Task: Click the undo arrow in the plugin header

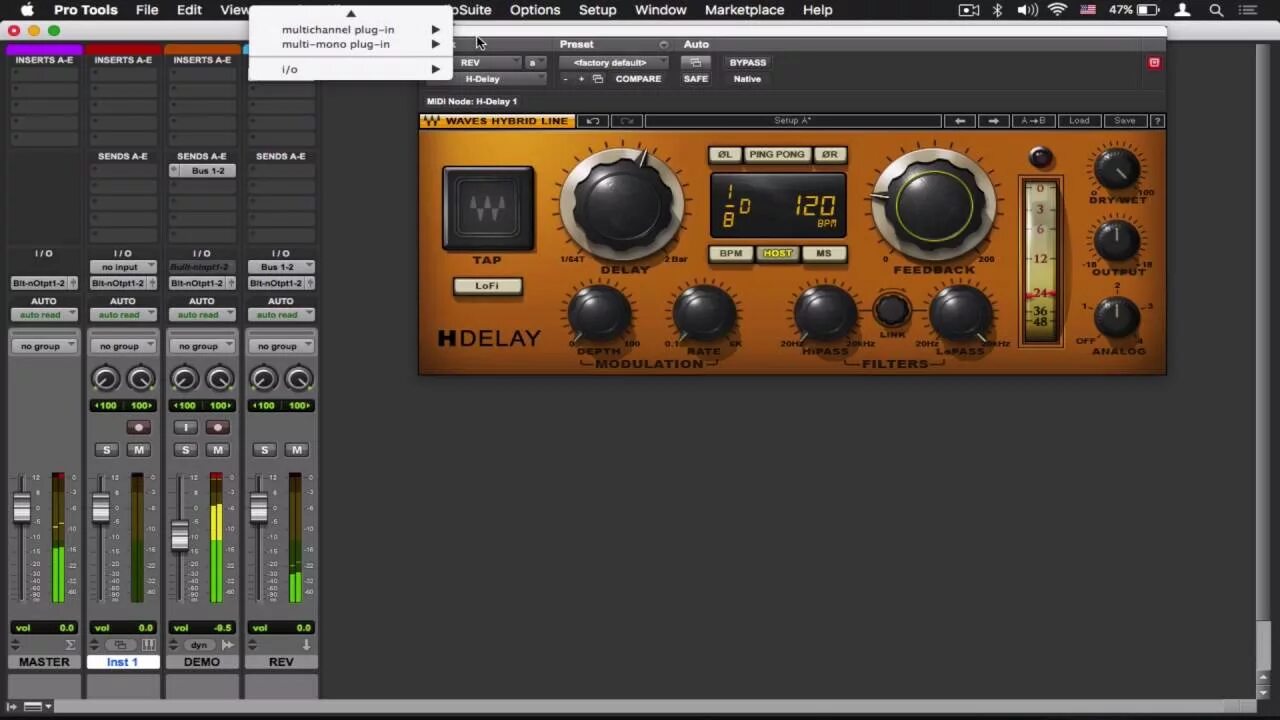Action: pyautogui.click(x=592, y=120)
